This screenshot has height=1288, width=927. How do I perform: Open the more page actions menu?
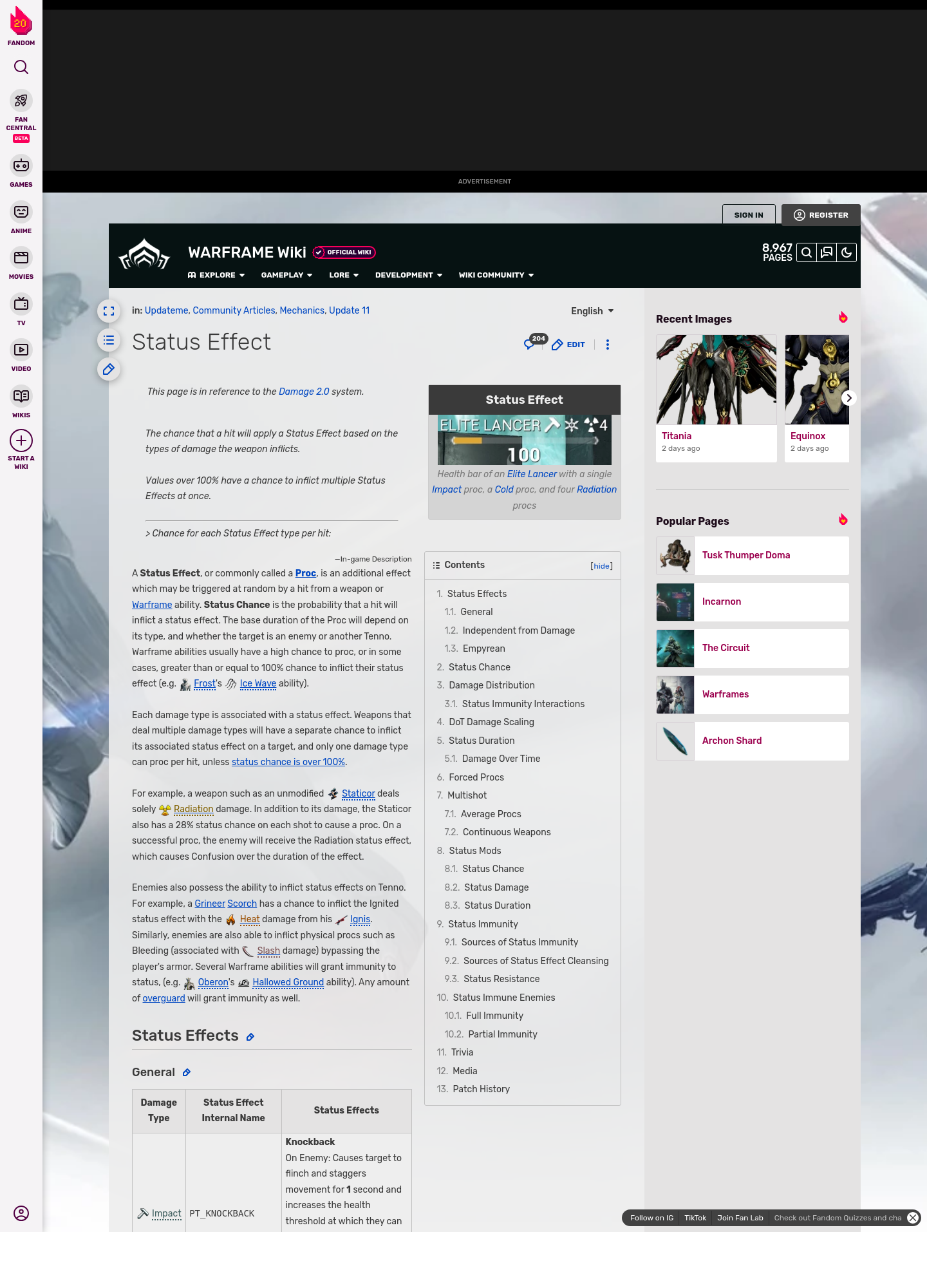pyautogui.click(x=607, y=345)
